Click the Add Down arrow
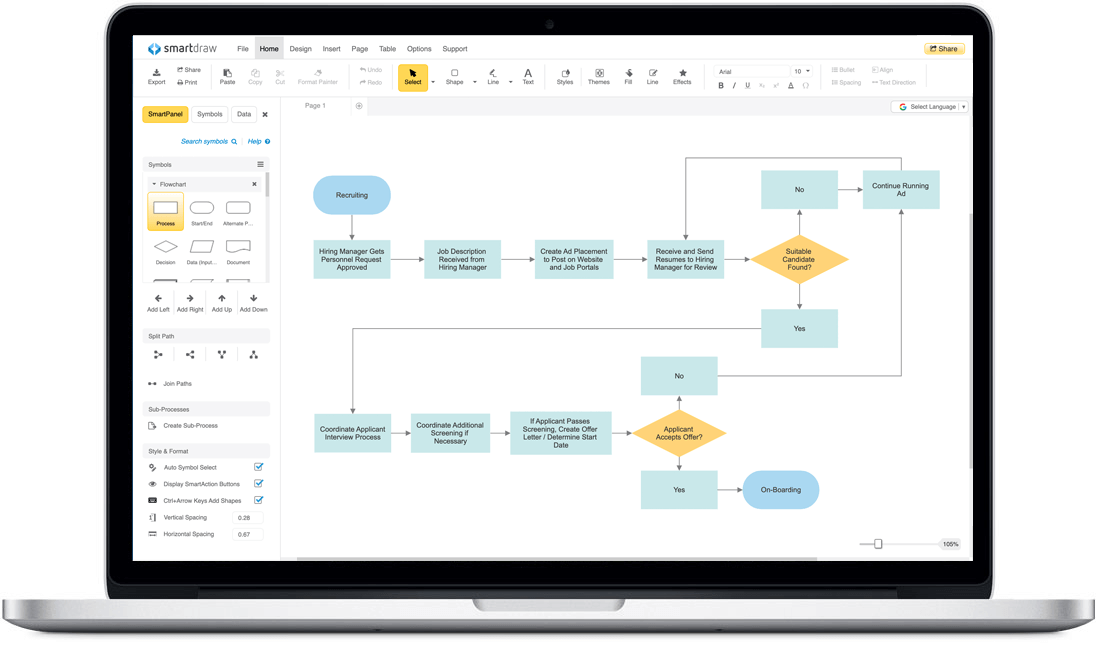Image resolution: width=1100 pixels, height=648 pixels. point(253,303)
